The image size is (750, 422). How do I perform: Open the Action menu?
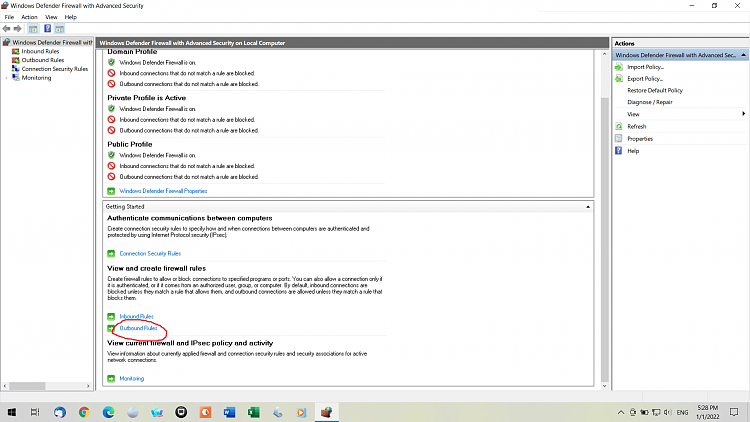[x=29, y=17]
